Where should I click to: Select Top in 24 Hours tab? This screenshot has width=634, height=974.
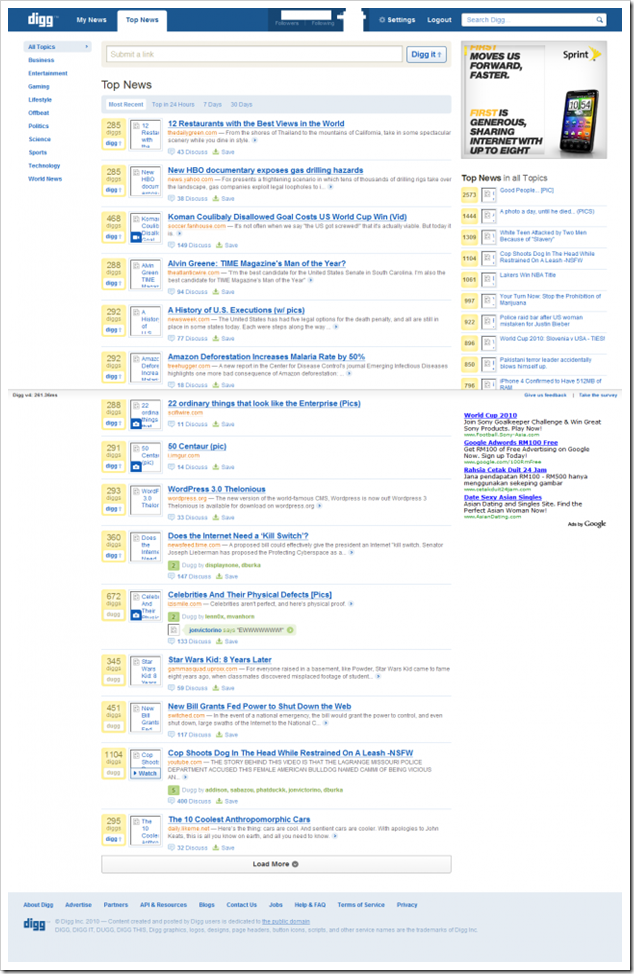[x=173, y=104]
